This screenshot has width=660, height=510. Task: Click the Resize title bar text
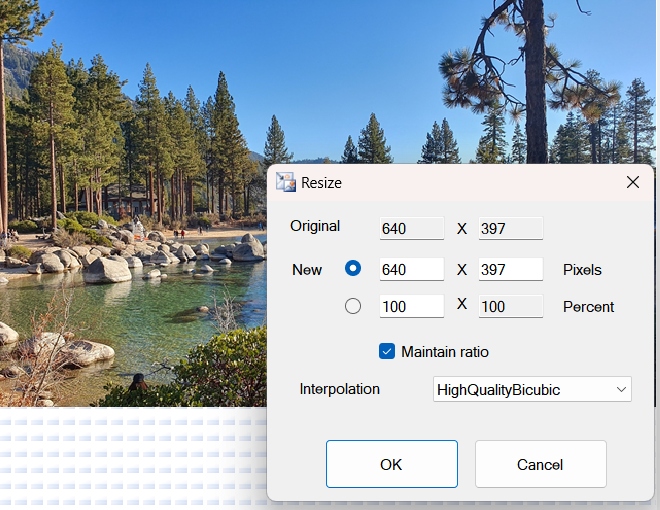(x=321, y=183)
